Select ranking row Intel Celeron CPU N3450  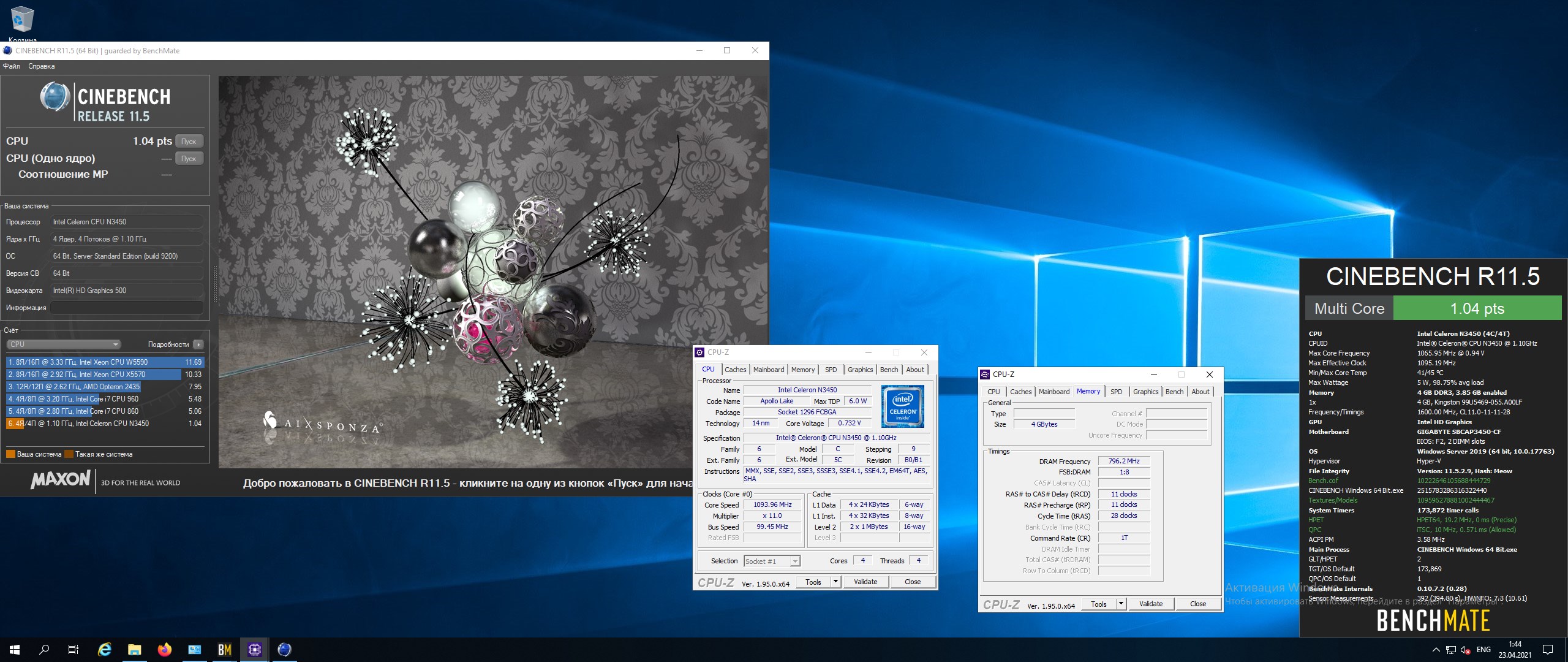tap(105, 424)
